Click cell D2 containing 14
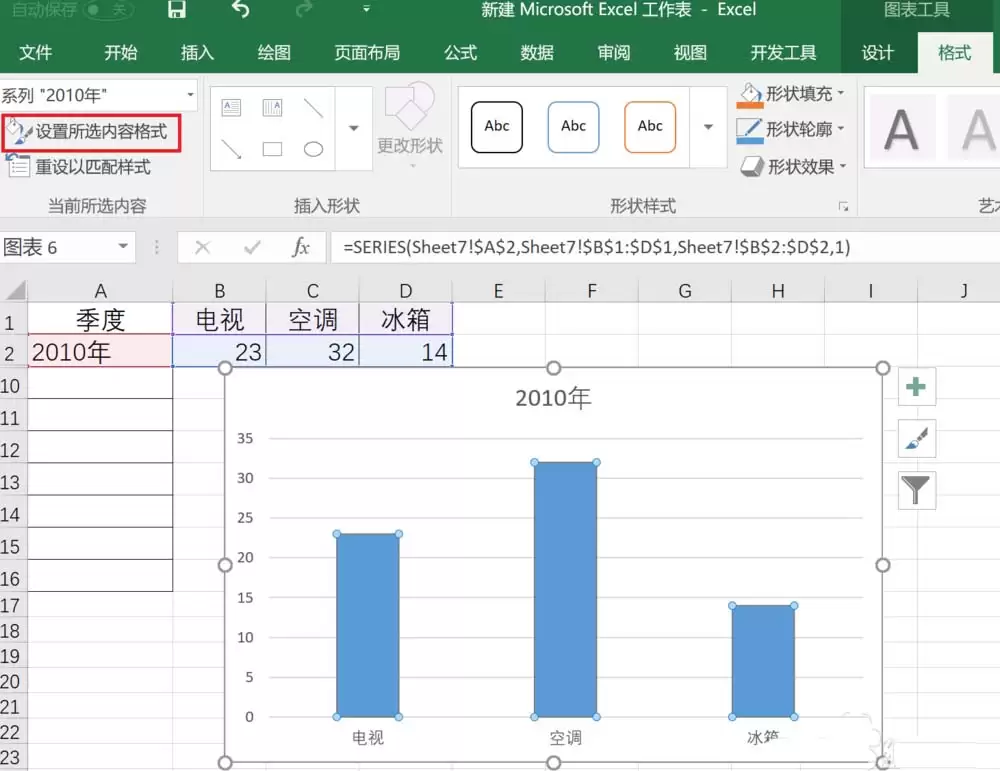 tap(406, 351)
